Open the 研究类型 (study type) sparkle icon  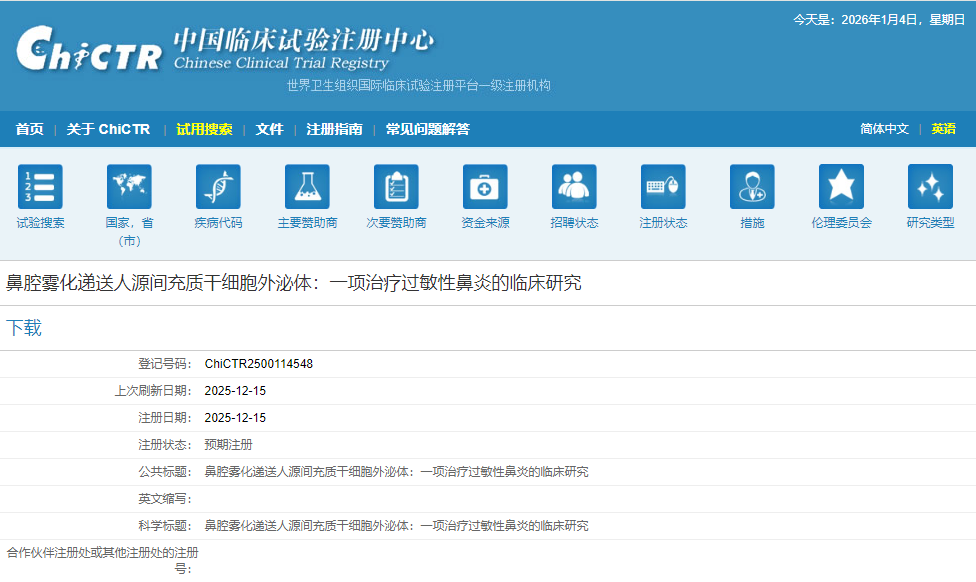pos(929,188)
